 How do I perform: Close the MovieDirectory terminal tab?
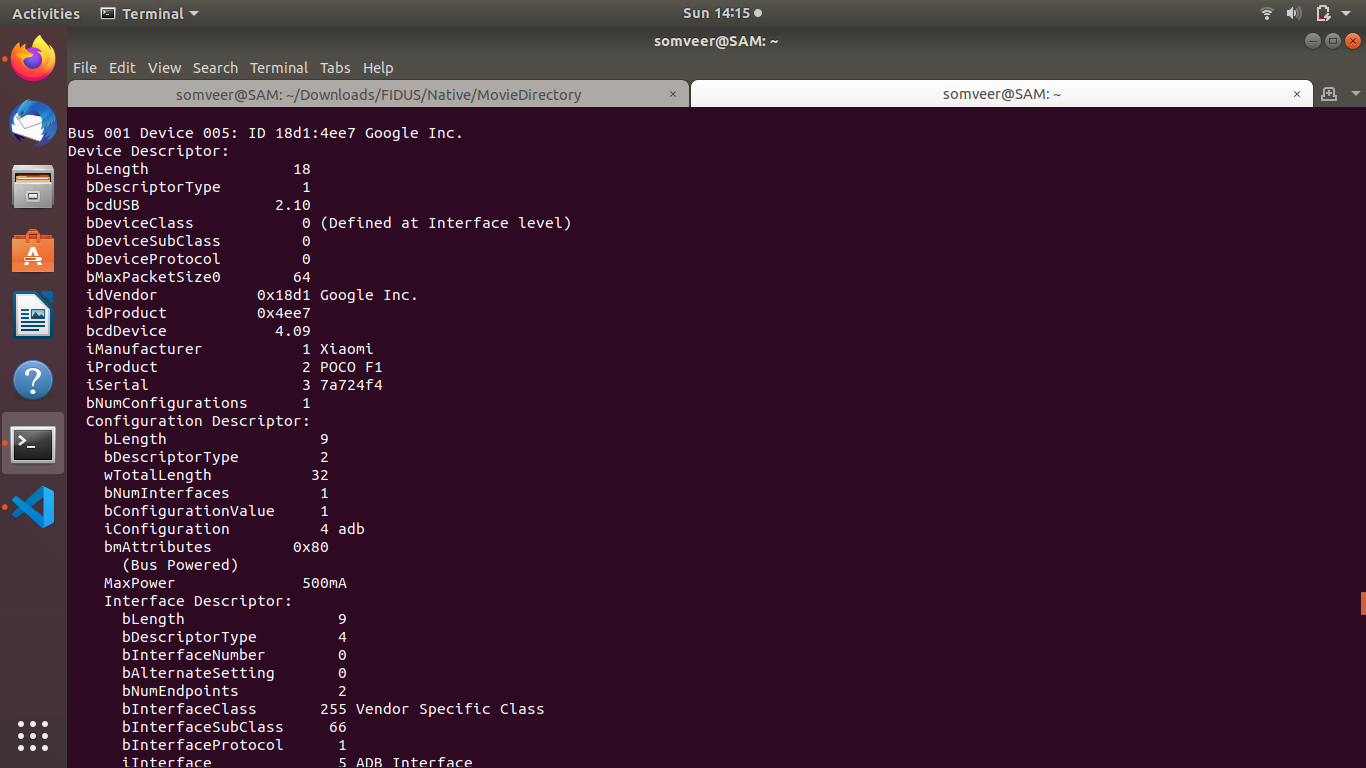tap(673, 94)
